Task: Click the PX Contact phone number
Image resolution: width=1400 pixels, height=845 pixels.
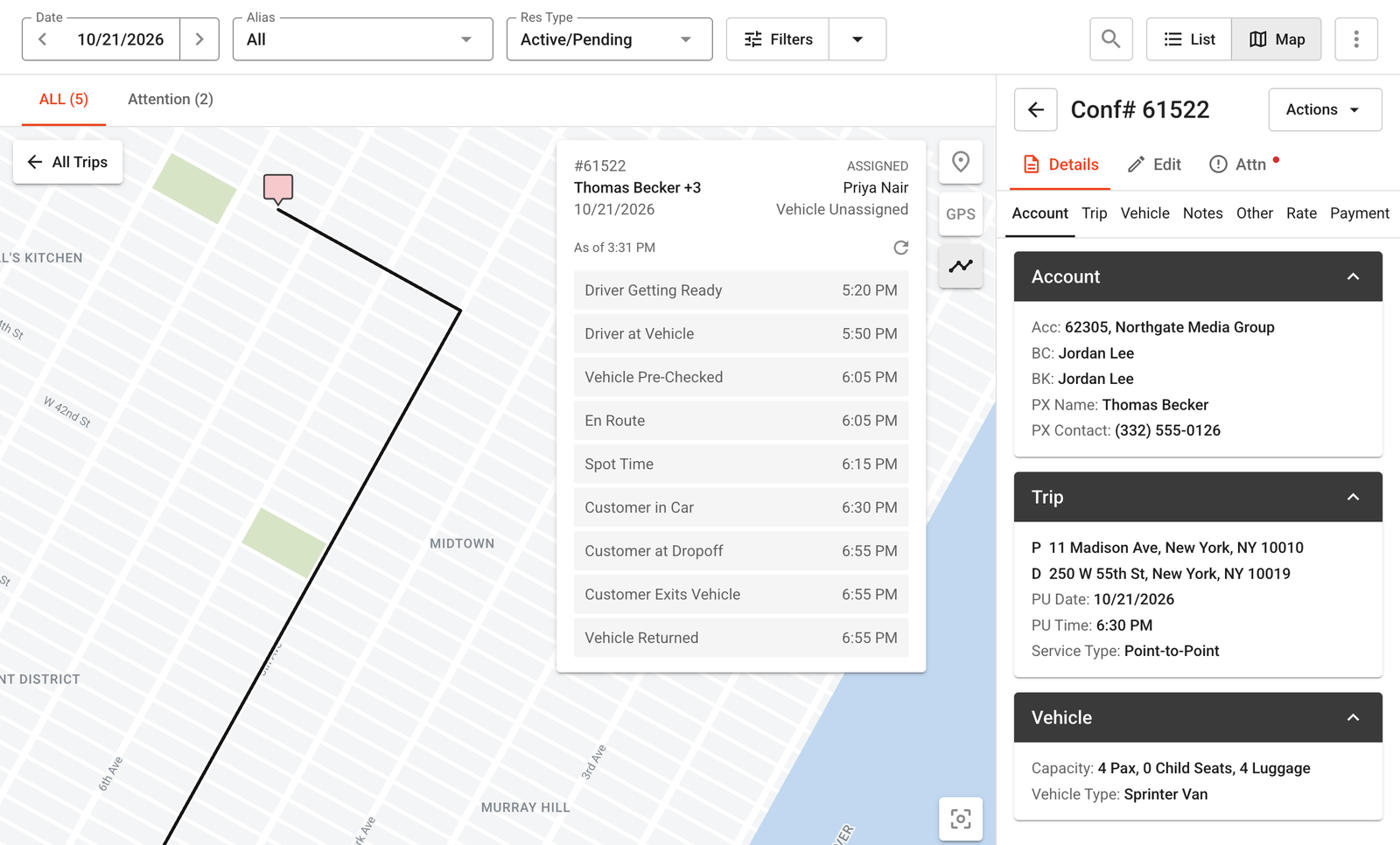Action: [1167, 430]
